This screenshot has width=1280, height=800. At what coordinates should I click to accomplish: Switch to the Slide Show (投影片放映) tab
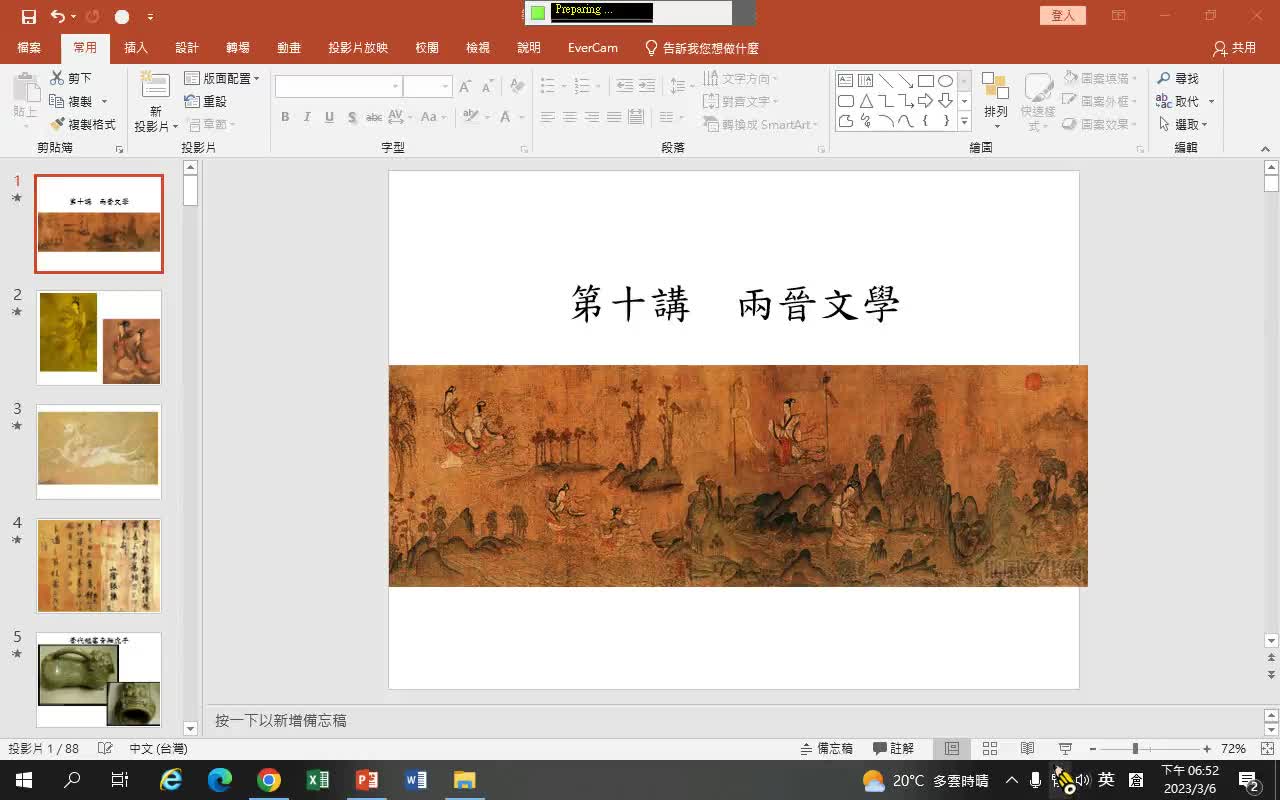tap(358, 47)
